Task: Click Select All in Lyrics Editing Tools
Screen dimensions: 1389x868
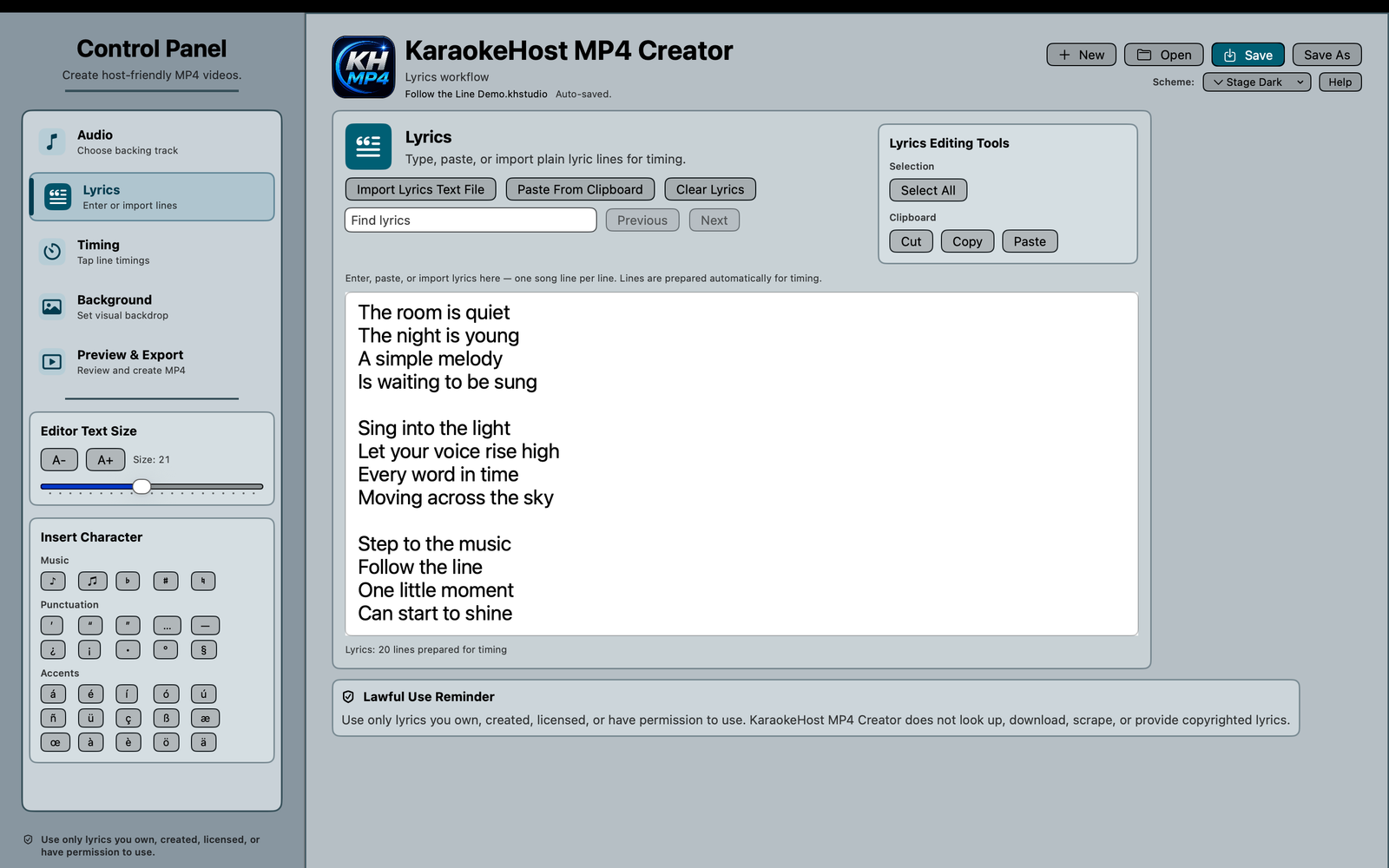Action: [928, 190]
